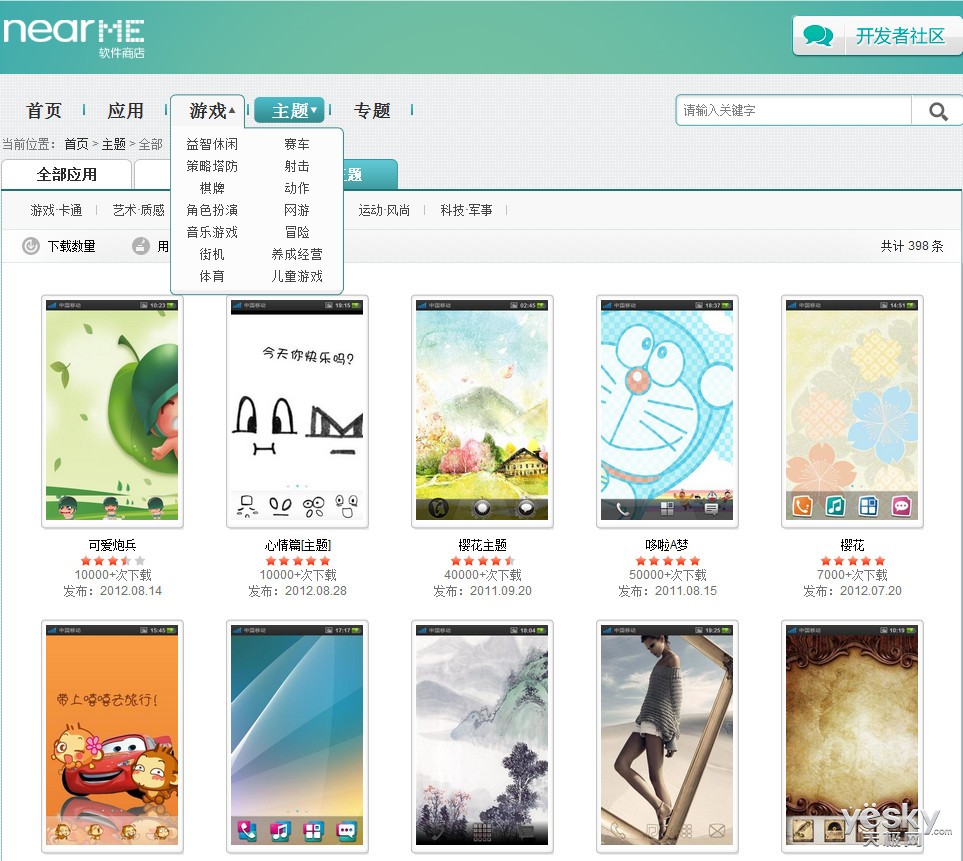Open the 专题 nav item
963x861 pixels.
[372, 111]
